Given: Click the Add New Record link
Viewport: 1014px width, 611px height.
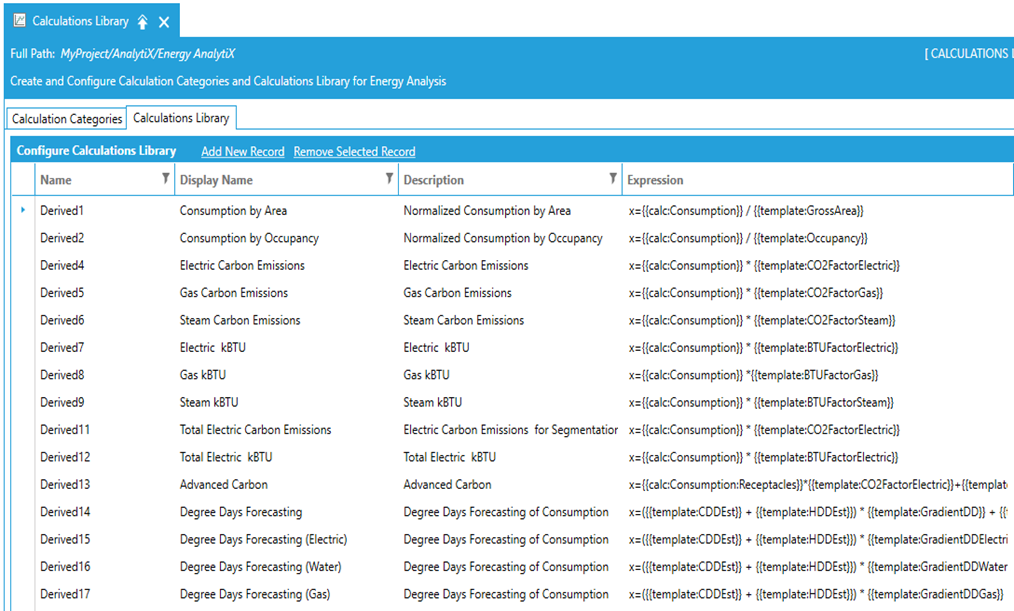Looking at the screenshot, I should click(x=242, y=152).
